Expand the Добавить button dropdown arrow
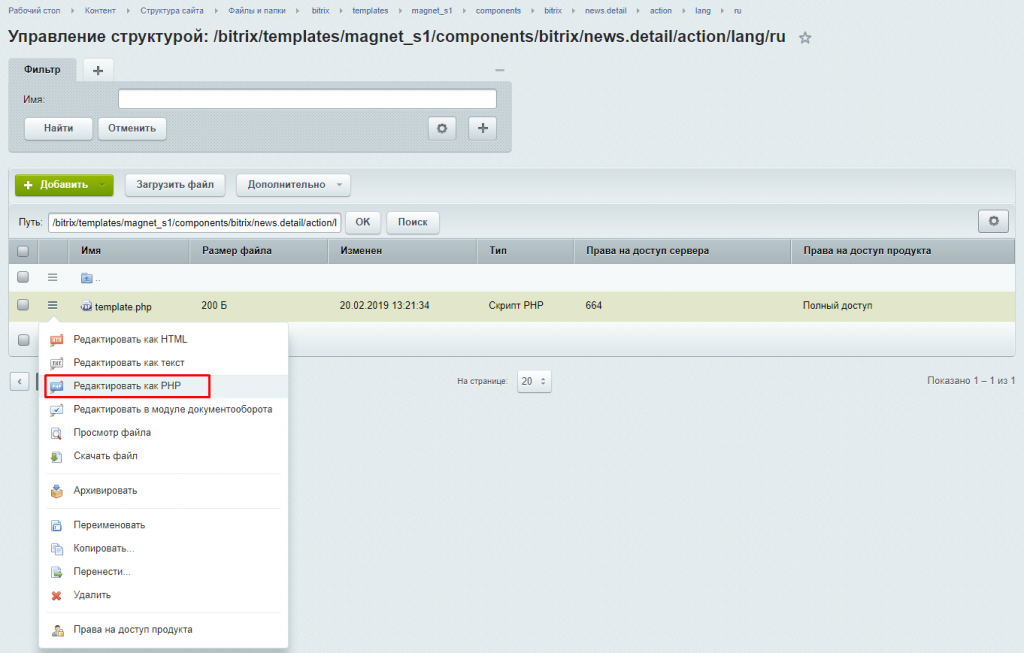The image size is (1024, 653). pyautogui.click(x=102, y=185)
